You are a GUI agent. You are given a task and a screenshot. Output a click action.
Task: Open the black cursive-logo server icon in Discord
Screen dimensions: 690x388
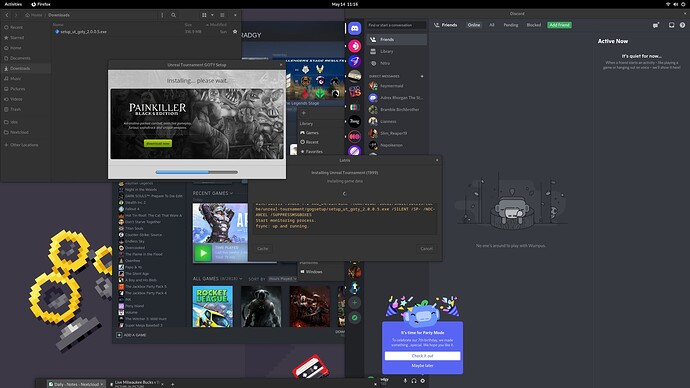[x=355, y=121]
